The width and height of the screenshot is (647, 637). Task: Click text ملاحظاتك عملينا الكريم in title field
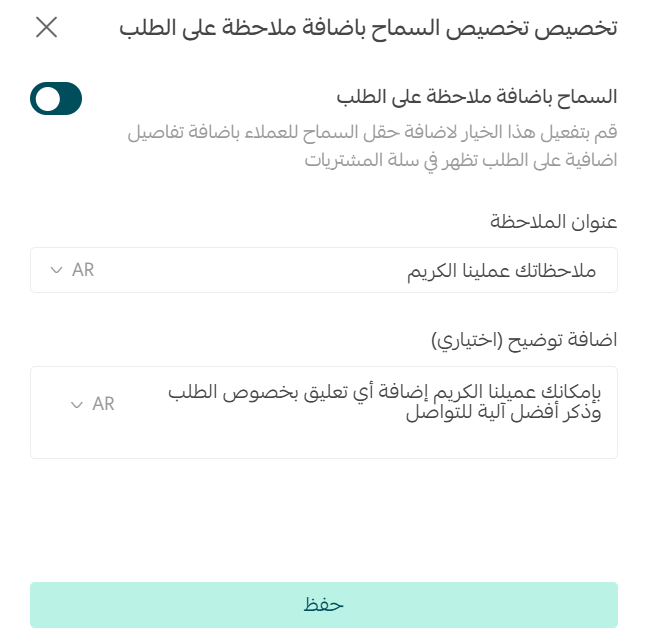501,271
